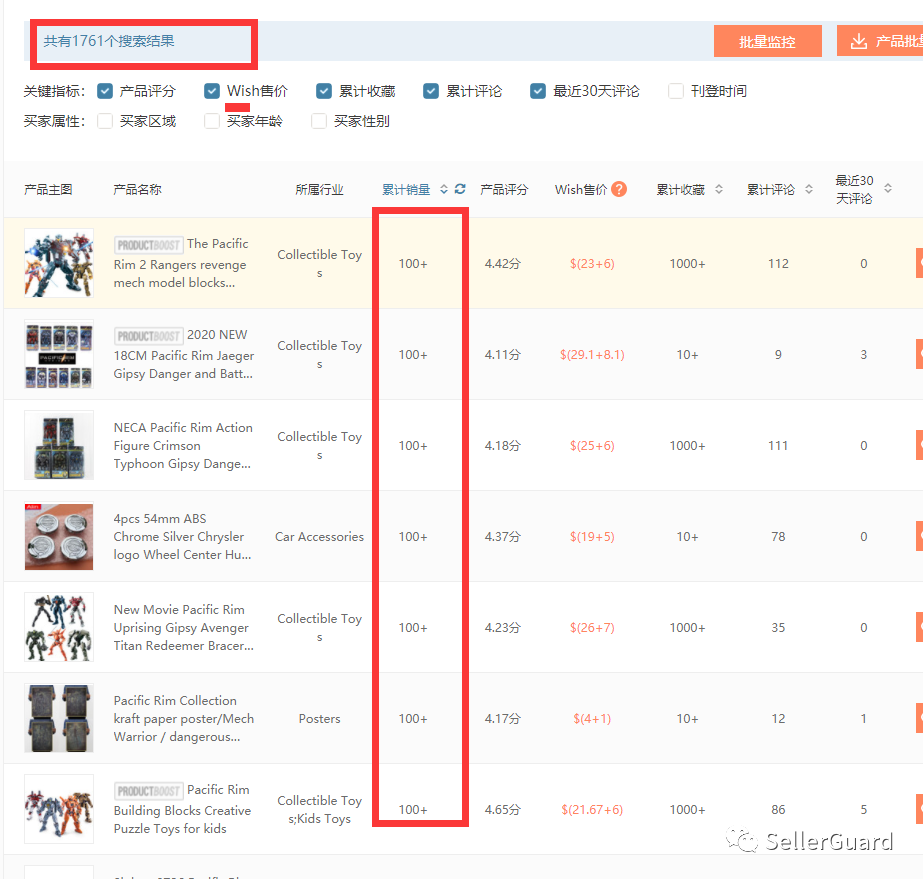Click price $(26+7)

(592, 628)
